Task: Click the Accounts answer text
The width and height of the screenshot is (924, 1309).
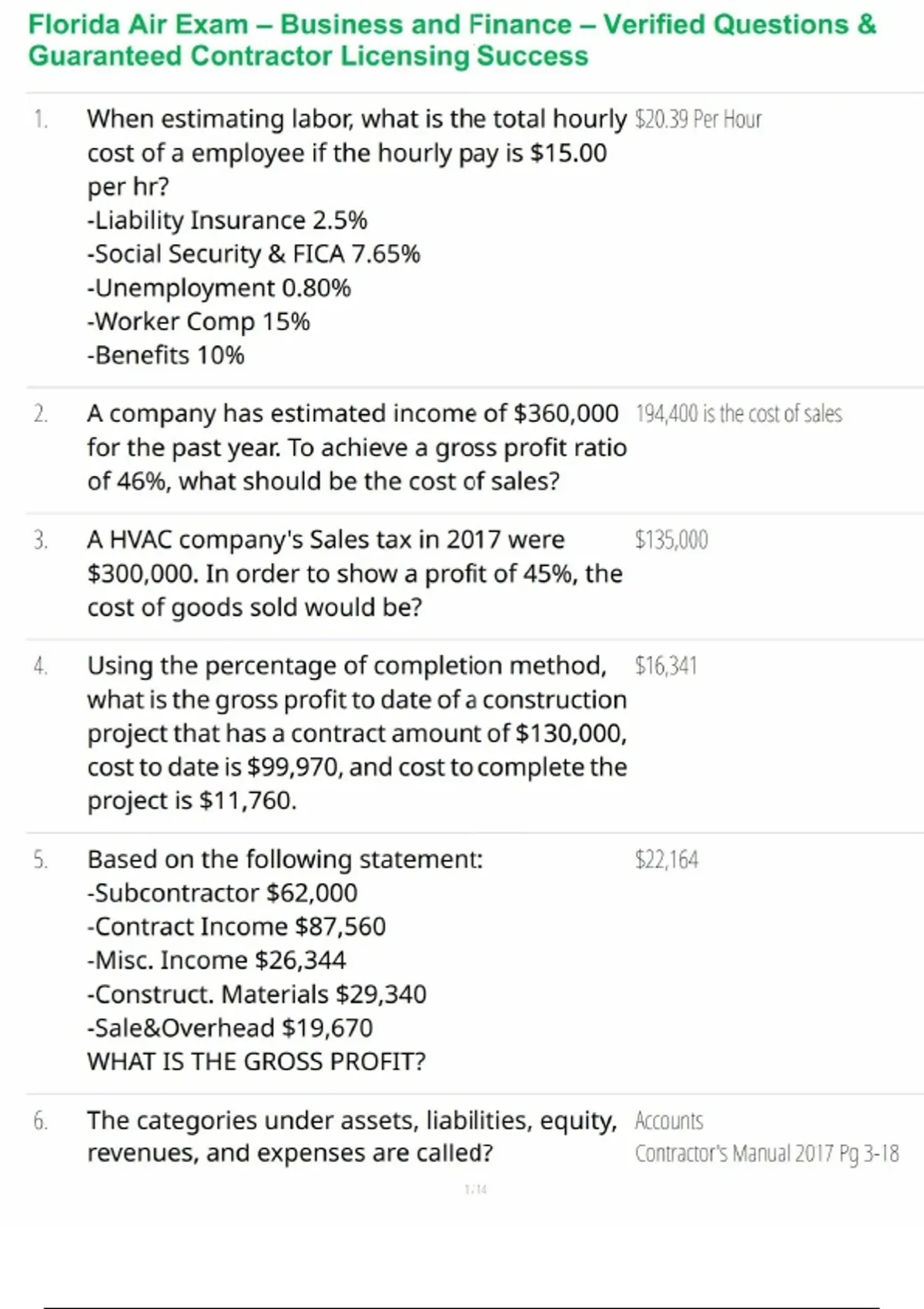Action: pos(669,1121)
